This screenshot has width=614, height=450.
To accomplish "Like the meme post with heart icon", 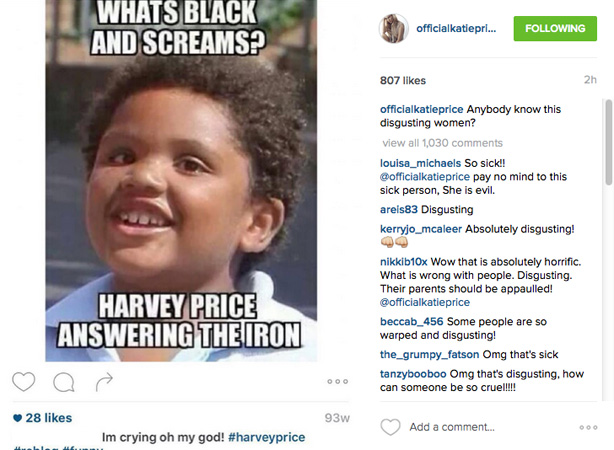I will [23, 381].
